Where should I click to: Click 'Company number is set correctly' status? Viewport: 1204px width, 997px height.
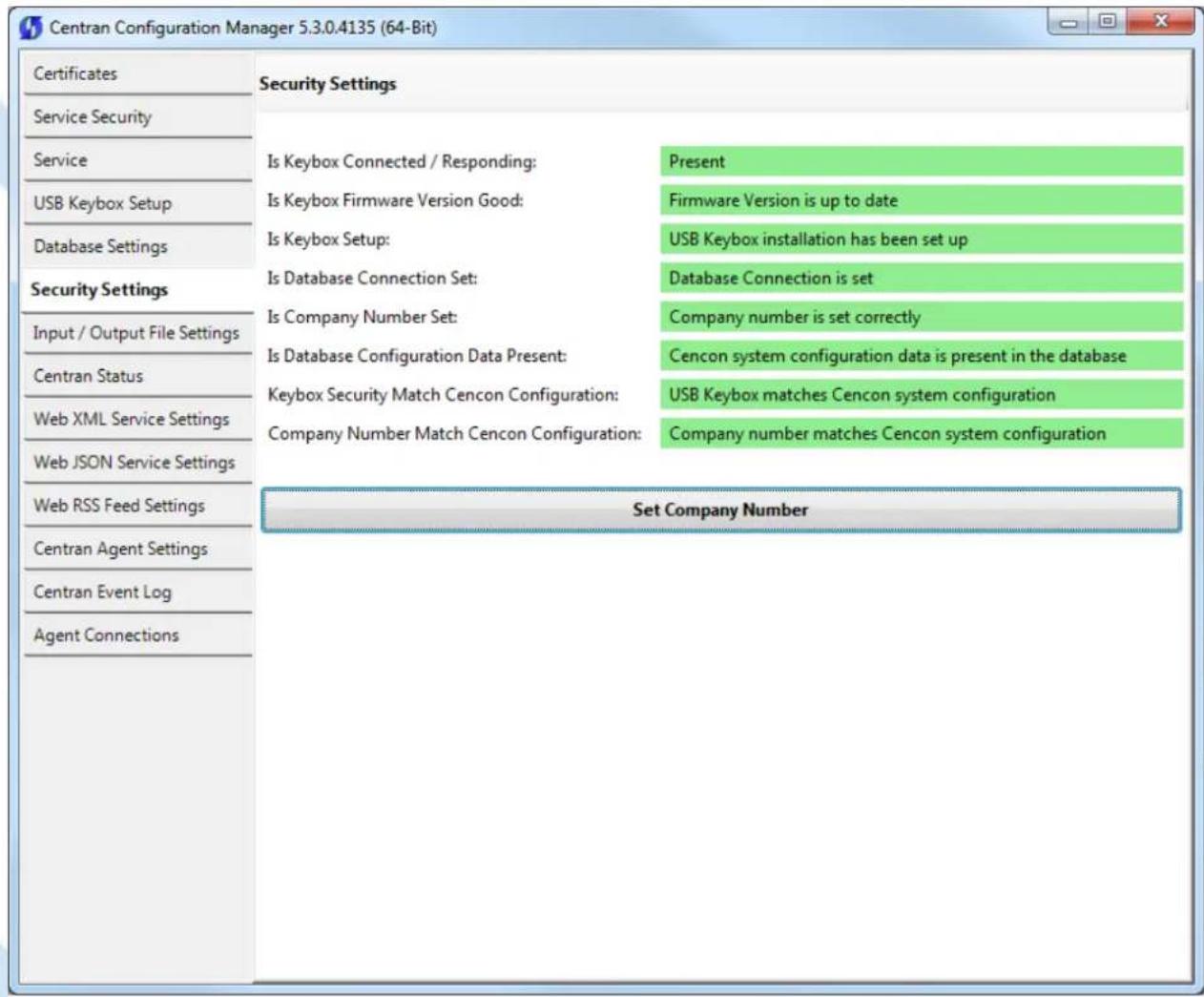922,317
